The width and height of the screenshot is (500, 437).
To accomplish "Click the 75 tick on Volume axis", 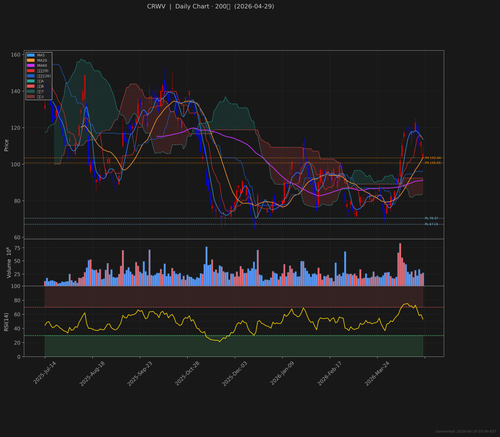I will [x=17, y=248].
